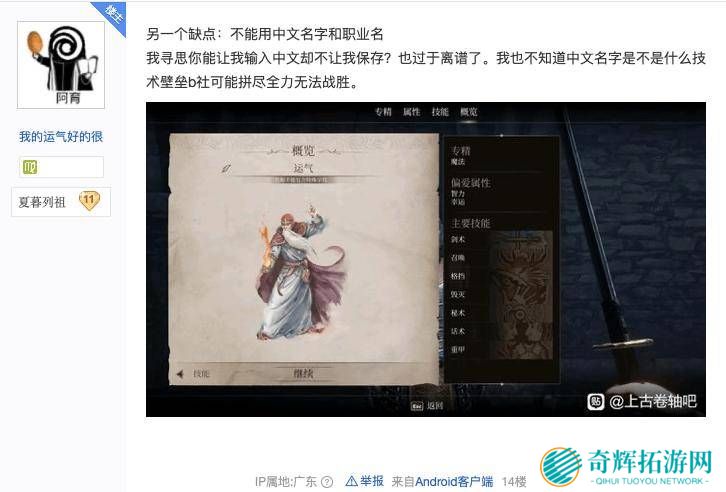Click the 举报 report link
The image size is (726, 492).
click(x=365, y=481)
